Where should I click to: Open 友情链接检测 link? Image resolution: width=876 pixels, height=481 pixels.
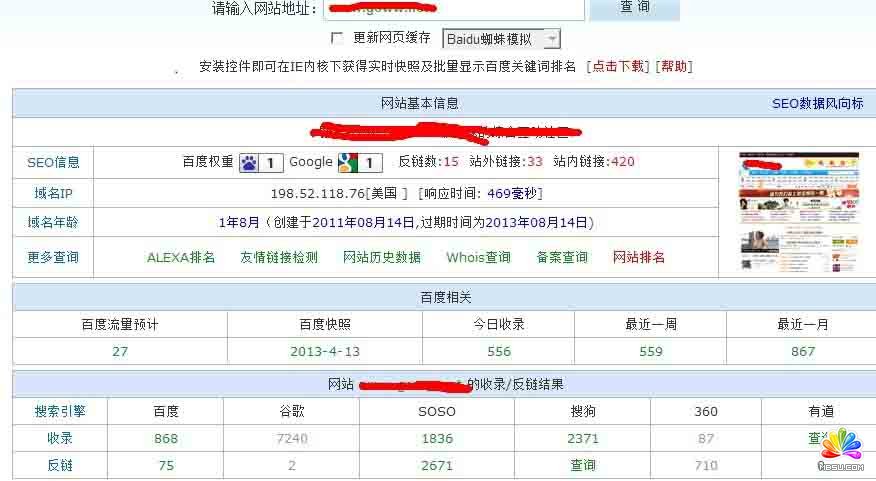[x=279, y=257]
